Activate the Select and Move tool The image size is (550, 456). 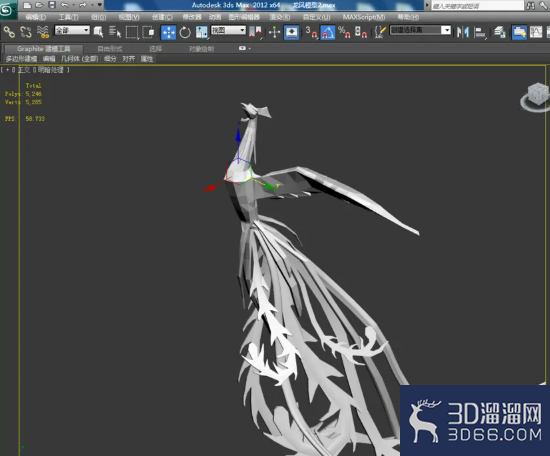(168, 32)
